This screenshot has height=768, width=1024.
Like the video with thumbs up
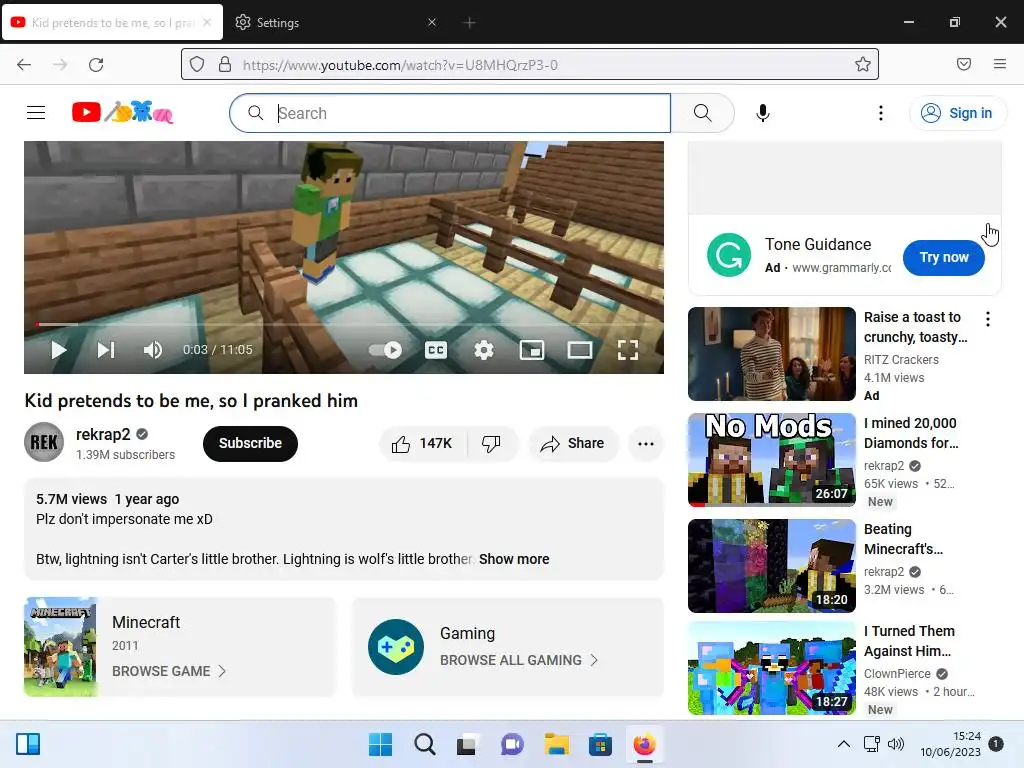(423, 443)
